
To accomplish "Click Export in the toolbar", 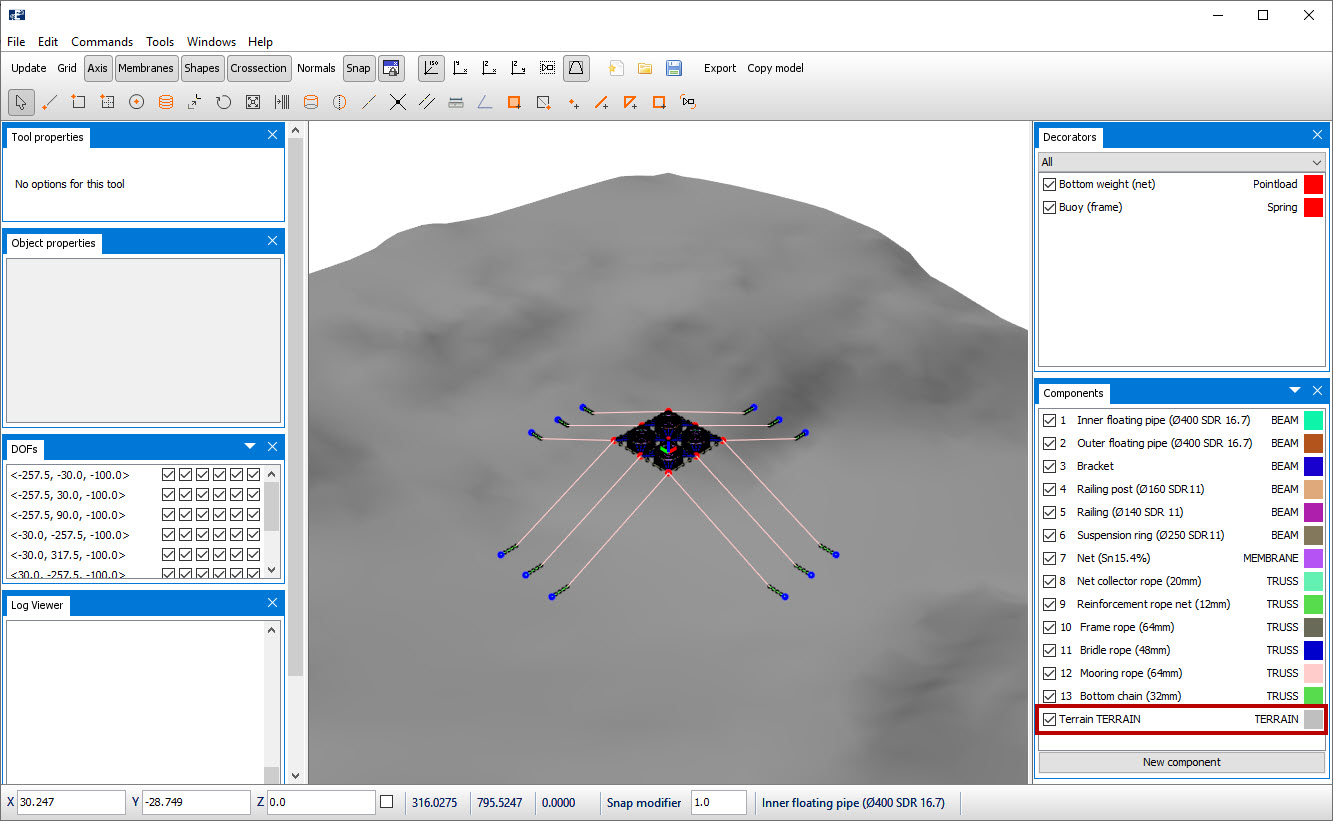I will click(x=720, y=68).
